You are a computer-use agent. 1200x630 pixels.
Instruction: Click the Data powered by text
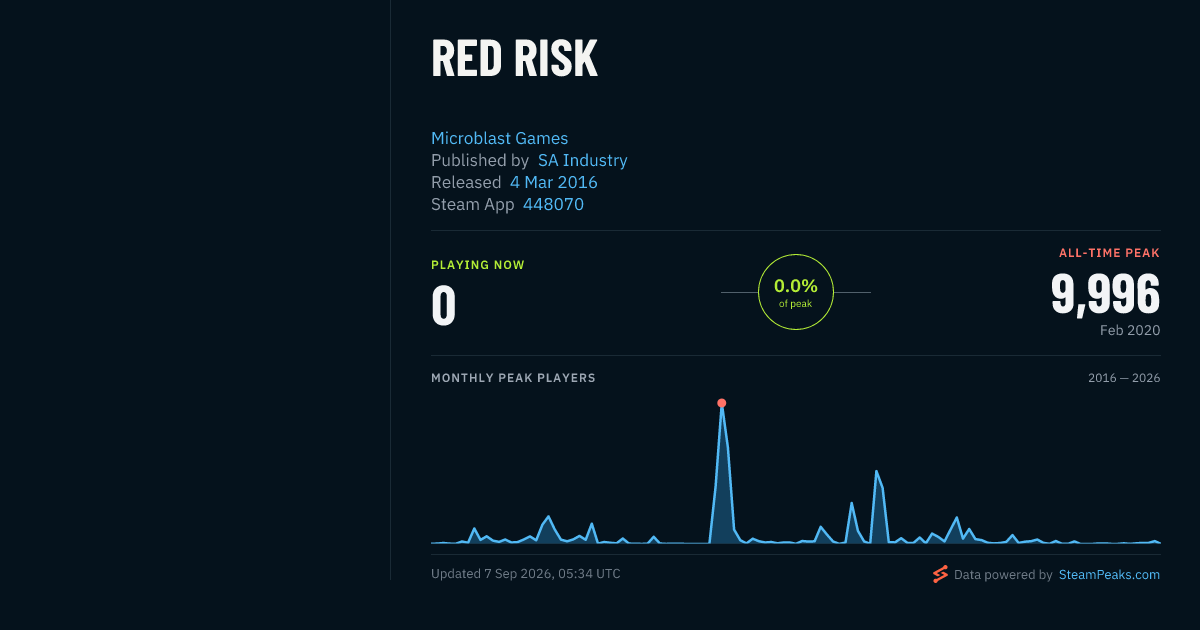[1003, 575]
